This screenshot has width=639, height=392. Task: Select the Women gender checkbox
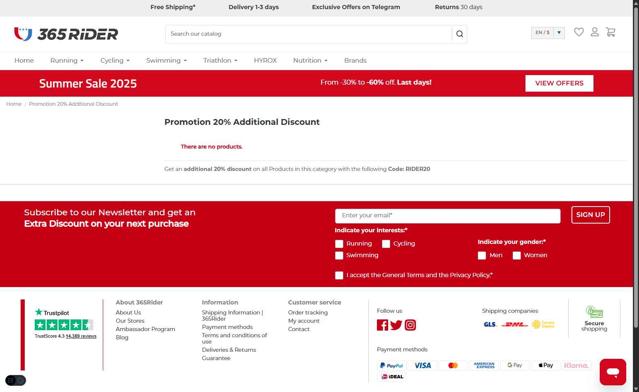click(517, 255)
